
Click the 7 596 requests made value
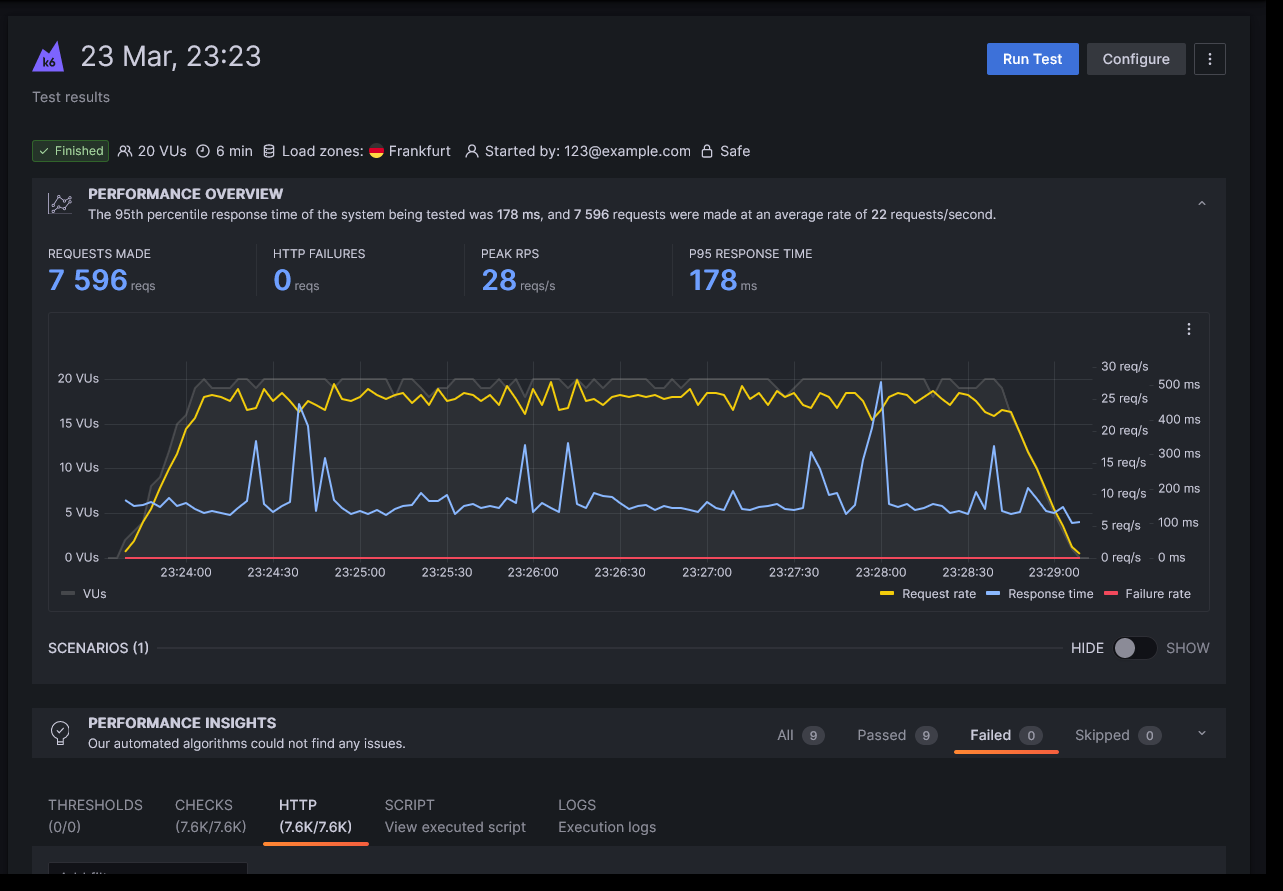click(88, 280)
